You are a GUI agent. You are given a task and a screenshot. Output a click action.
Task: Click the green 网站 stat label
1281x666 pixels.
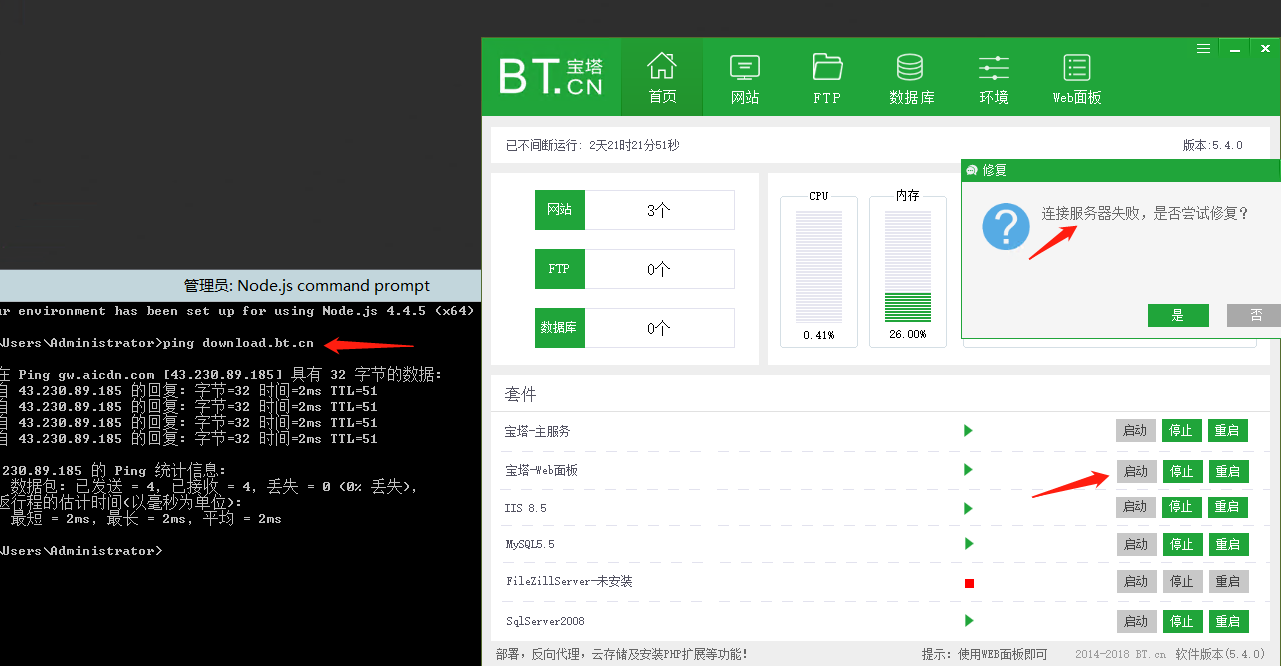coord(560,210)
